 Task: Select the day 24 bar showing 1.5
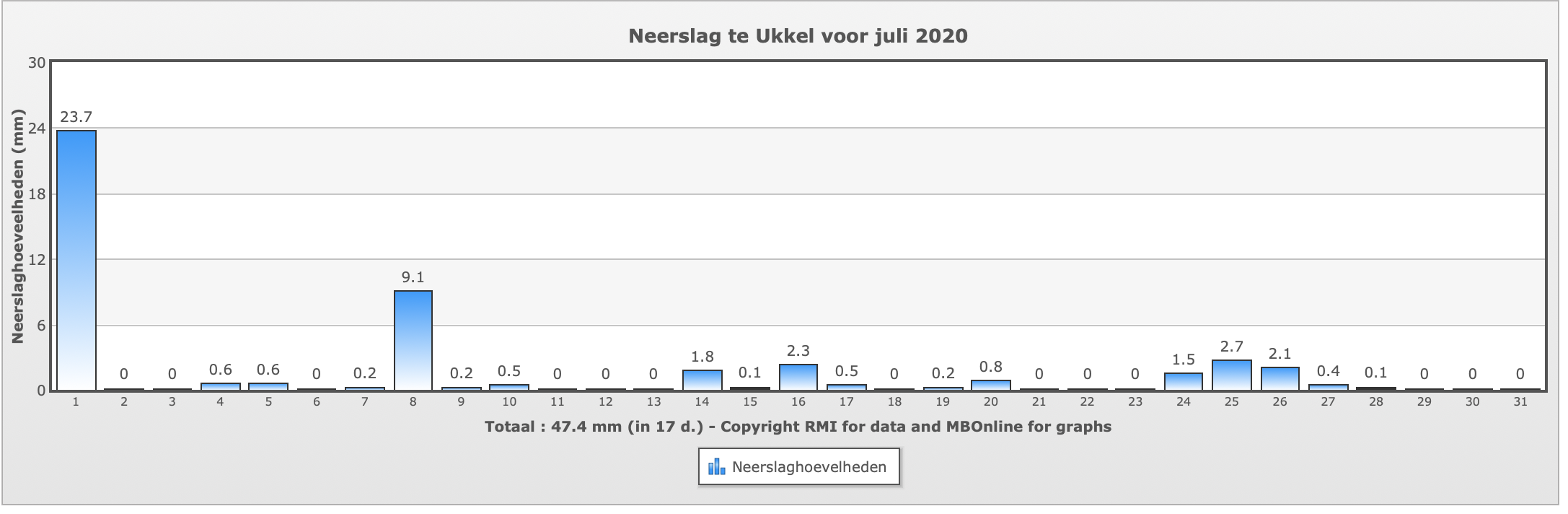(1184, 381)
